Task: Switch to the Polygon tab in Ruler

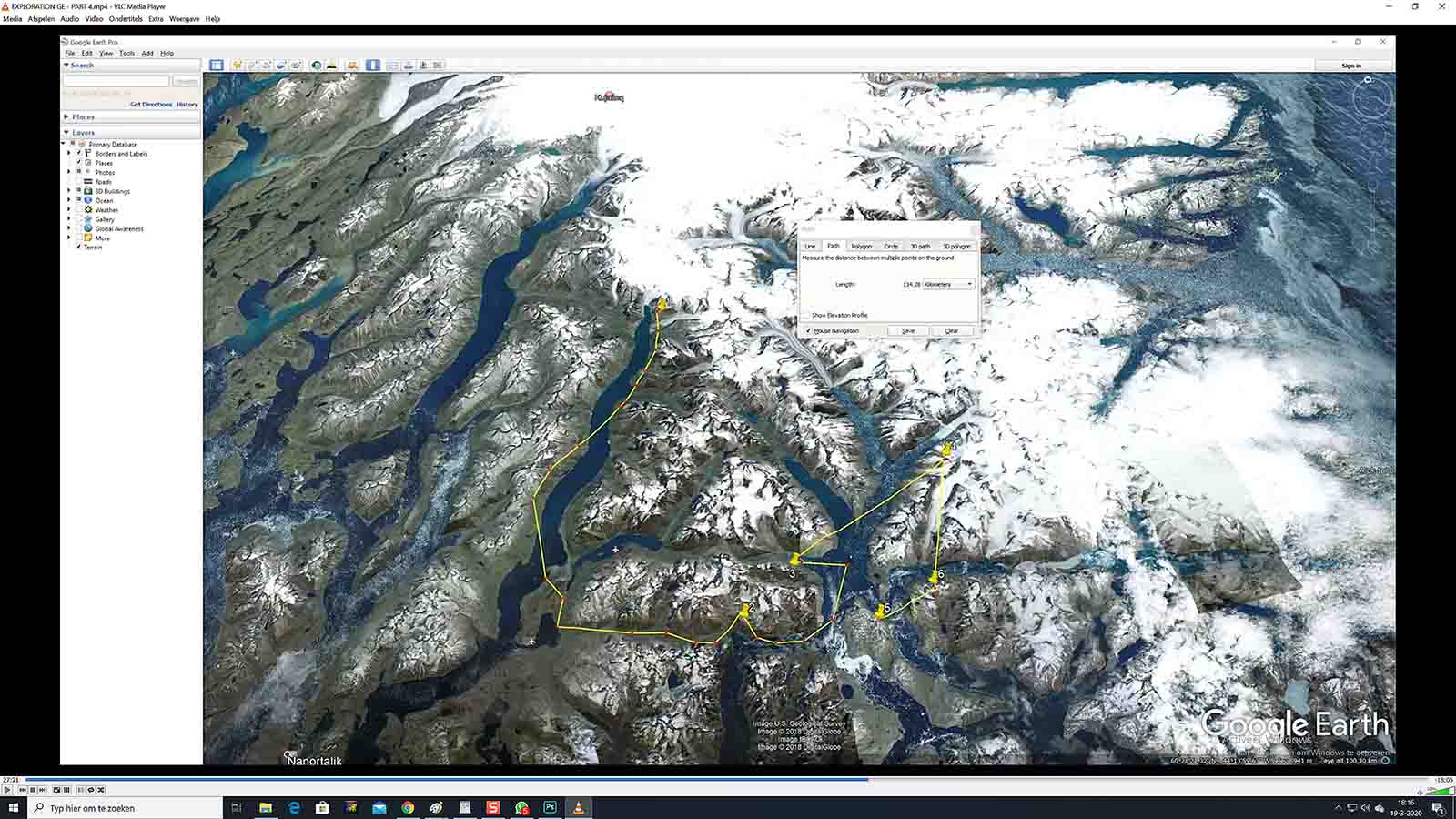Action: 861,246
